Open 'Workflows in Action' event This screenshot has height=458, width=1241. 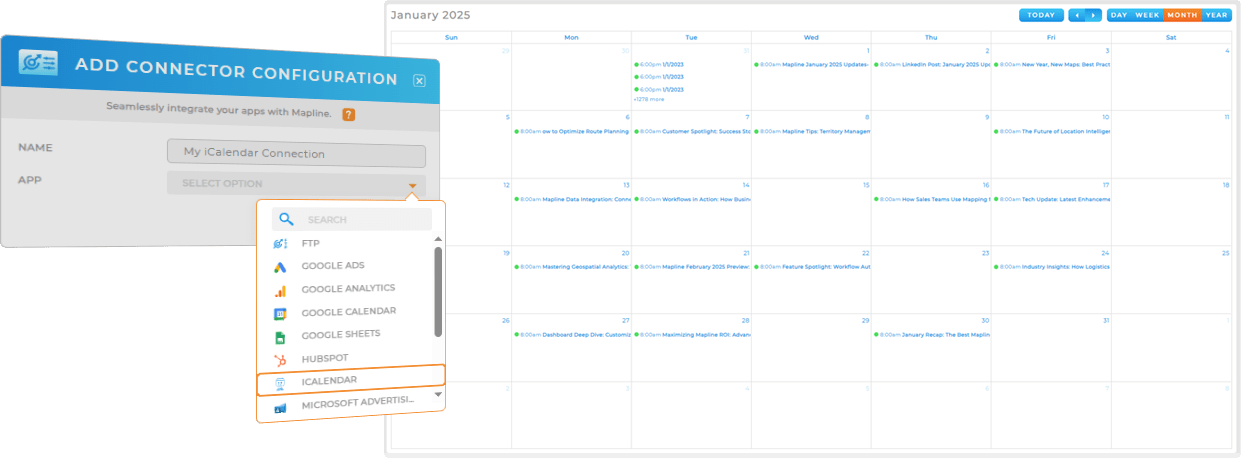pos(691,199)
